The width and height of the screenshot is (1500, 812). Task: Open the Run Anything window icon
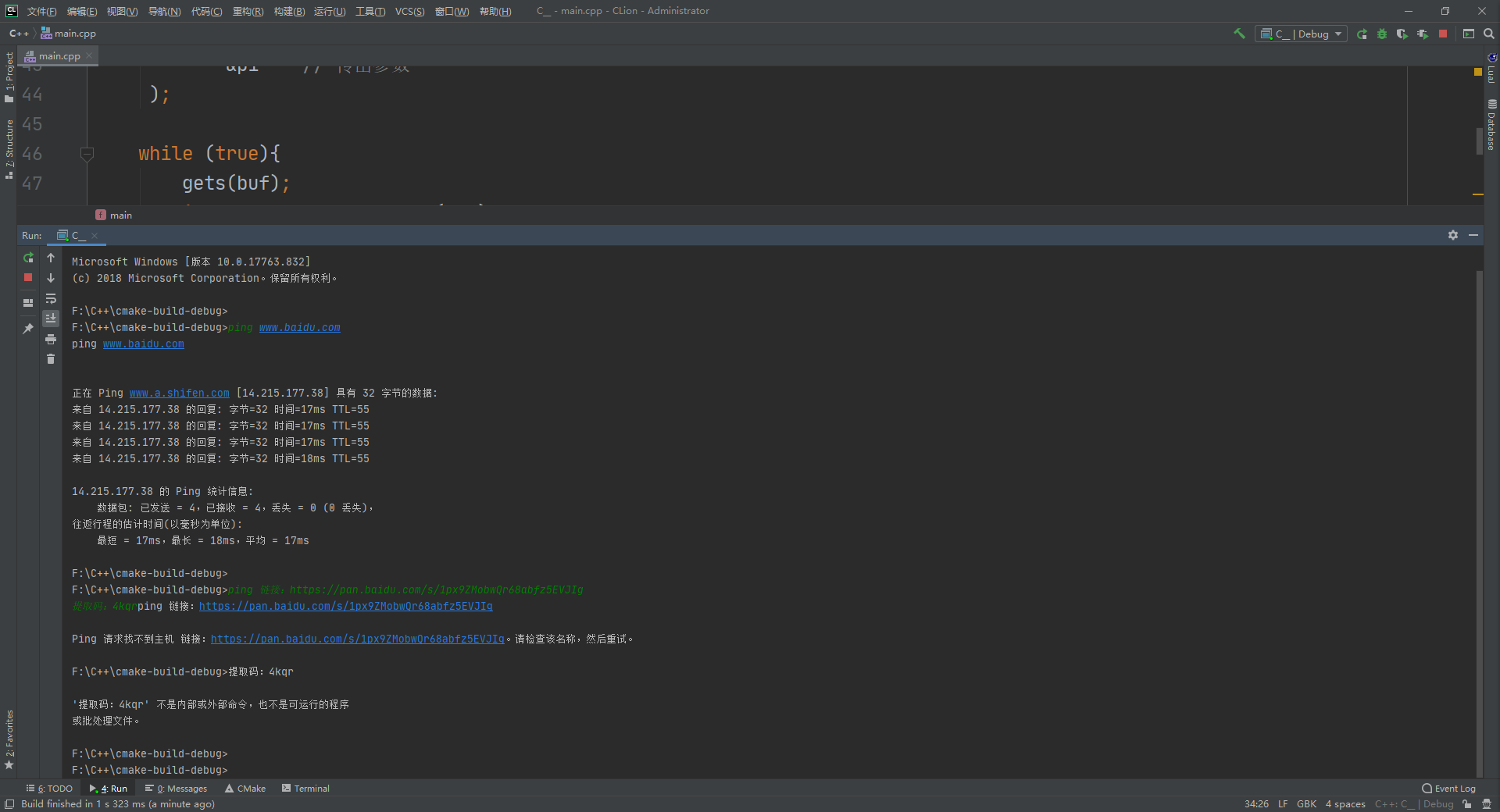1469,34
